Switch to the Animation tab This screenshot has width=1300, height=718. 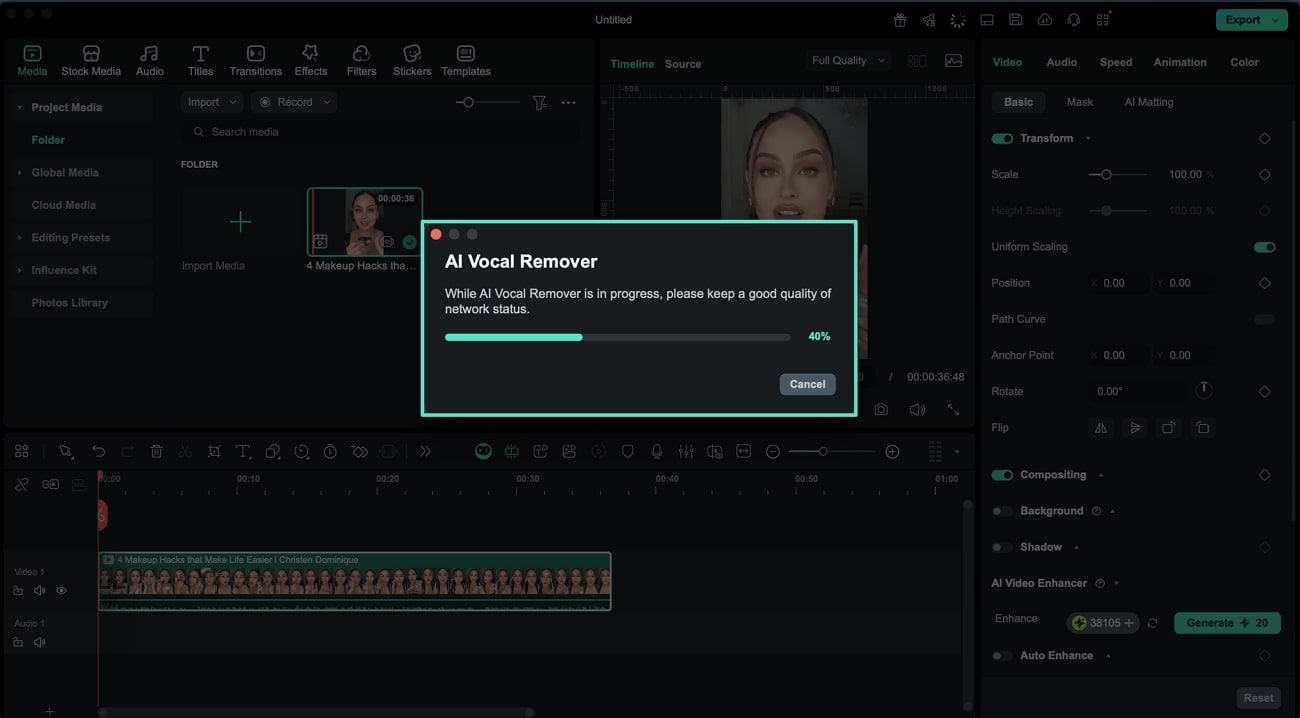(1180, 62)
